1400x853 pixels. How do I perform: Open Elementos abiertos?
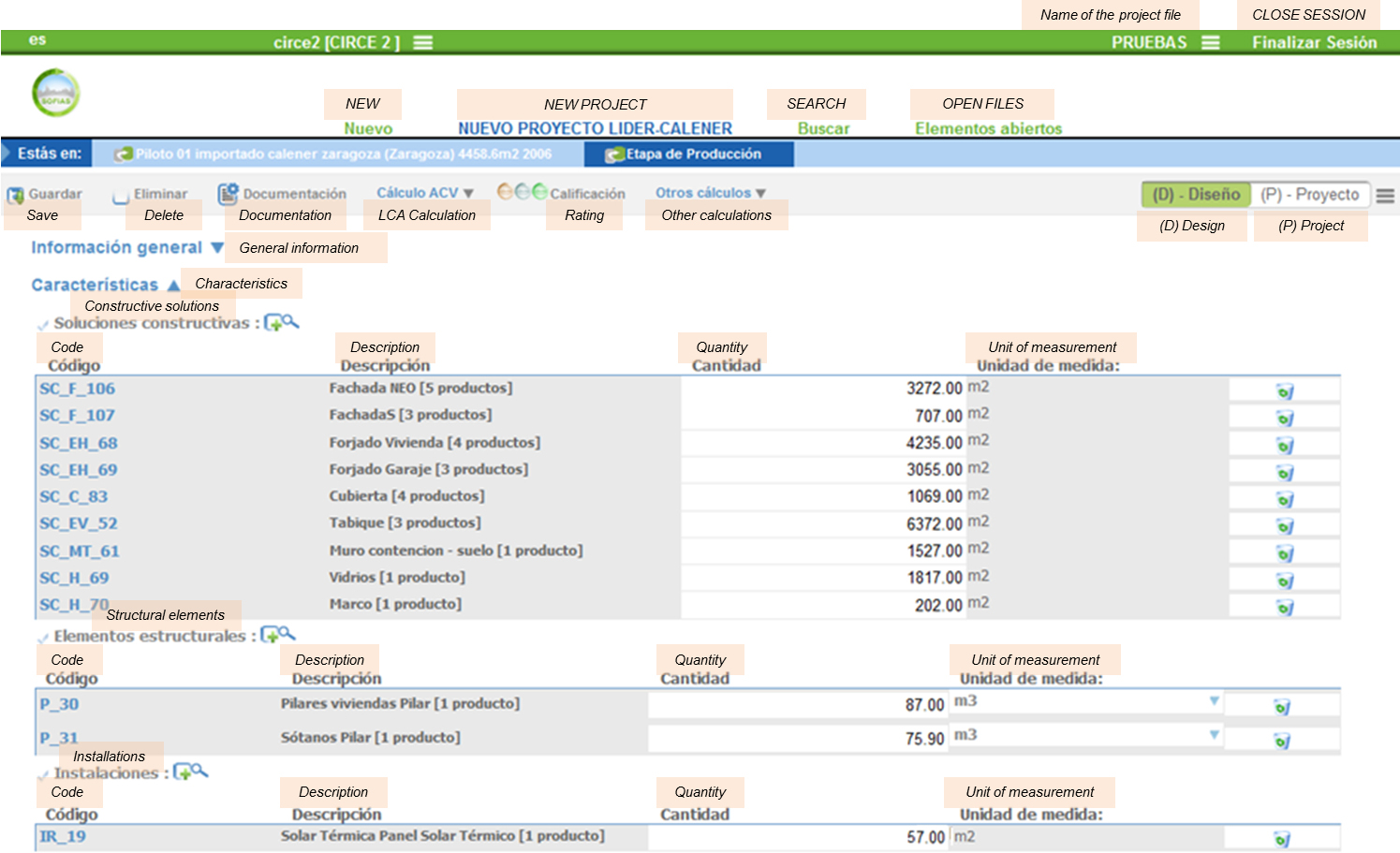tap(989, 129)
